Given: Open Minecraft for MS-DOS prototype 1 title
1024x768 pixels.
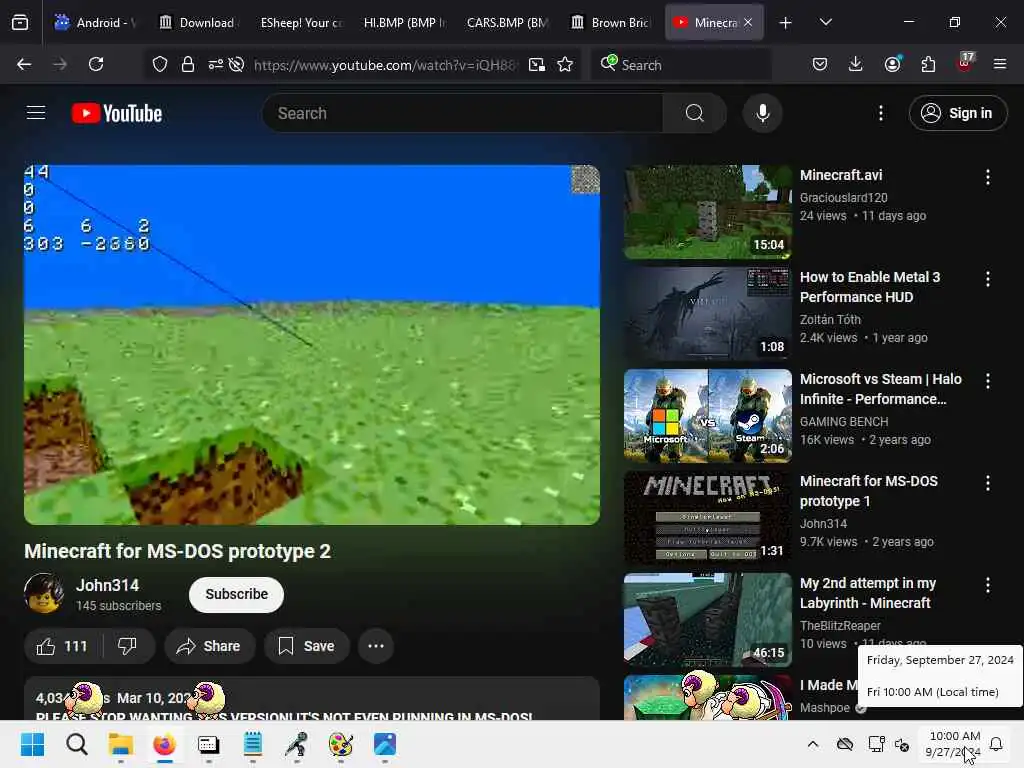Looking at the screenshot, I should (869, 491).
